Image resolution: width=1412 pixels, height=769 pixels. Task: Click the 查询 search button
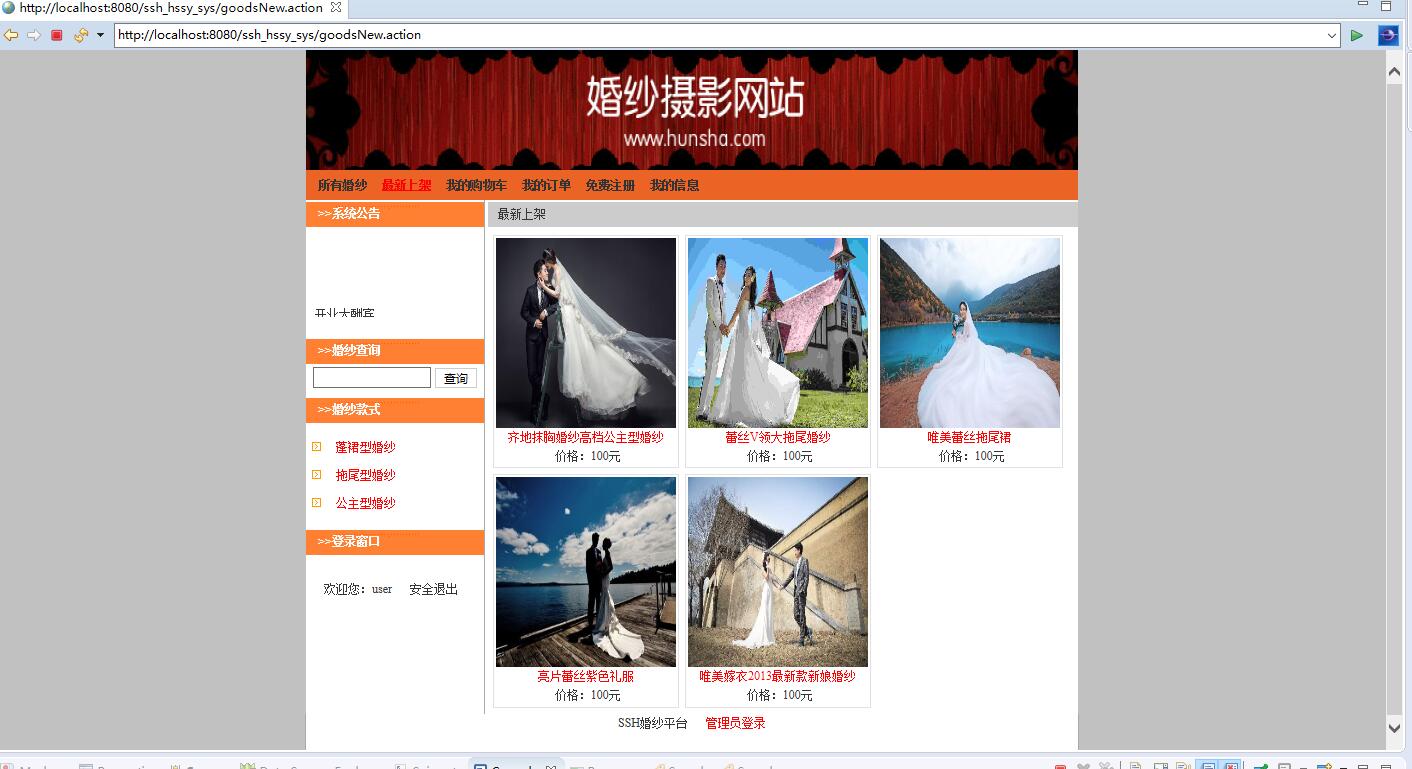click(455, 378)
